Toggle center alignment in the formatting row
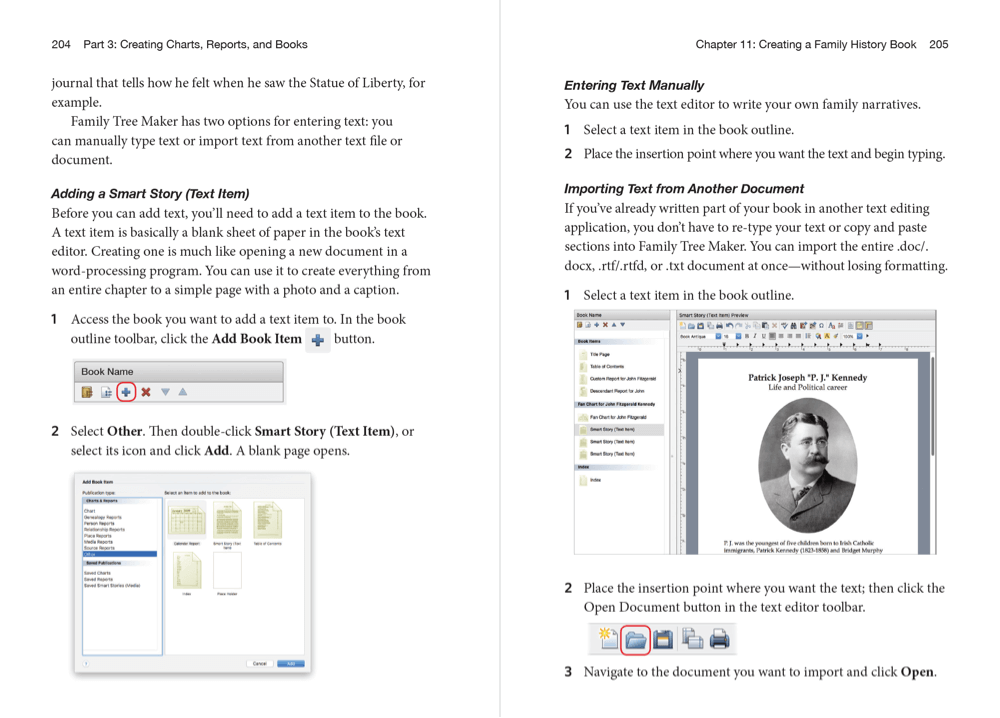This screenshot has width=1000, height=718. 781,335
